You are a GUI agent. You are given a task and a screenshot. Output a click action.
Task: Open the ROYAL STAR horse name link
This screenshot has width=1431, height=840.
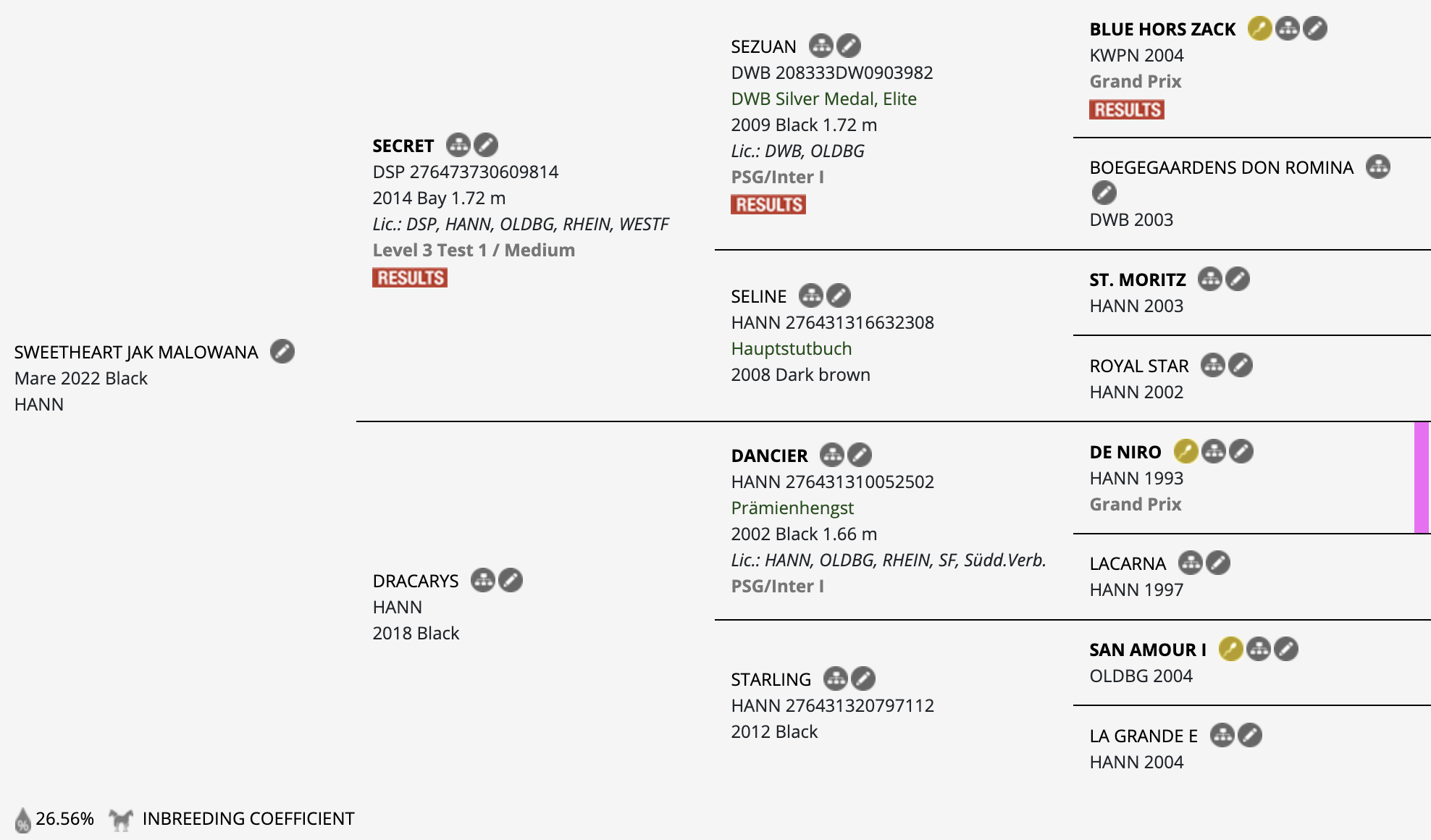pyautogui.click(x=1139, y=366)
